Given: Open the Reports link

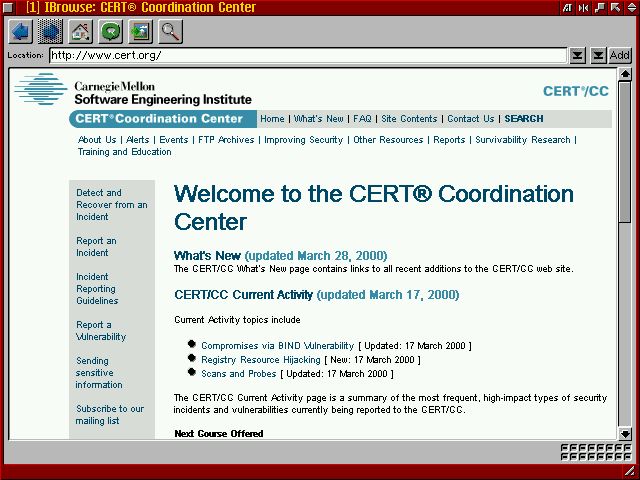Looking at the screenshot, I should point(449,140).
